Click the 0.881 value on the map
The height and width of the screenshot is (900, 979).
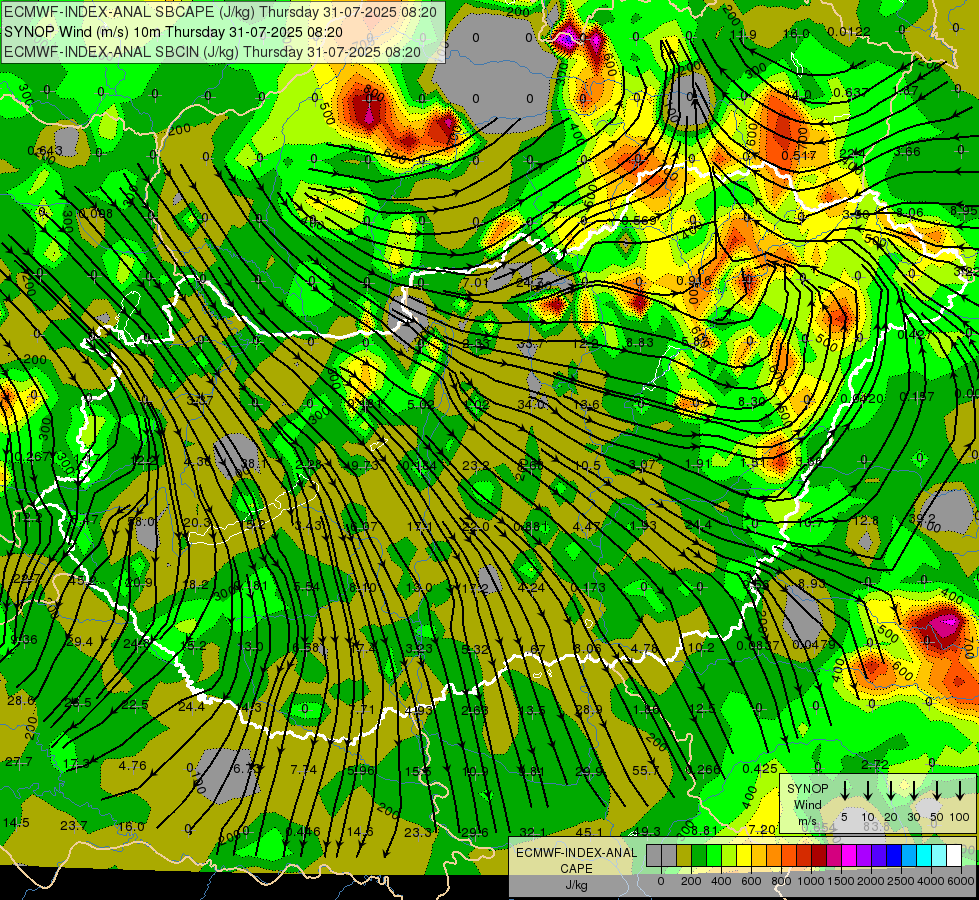tap(531, 527)
